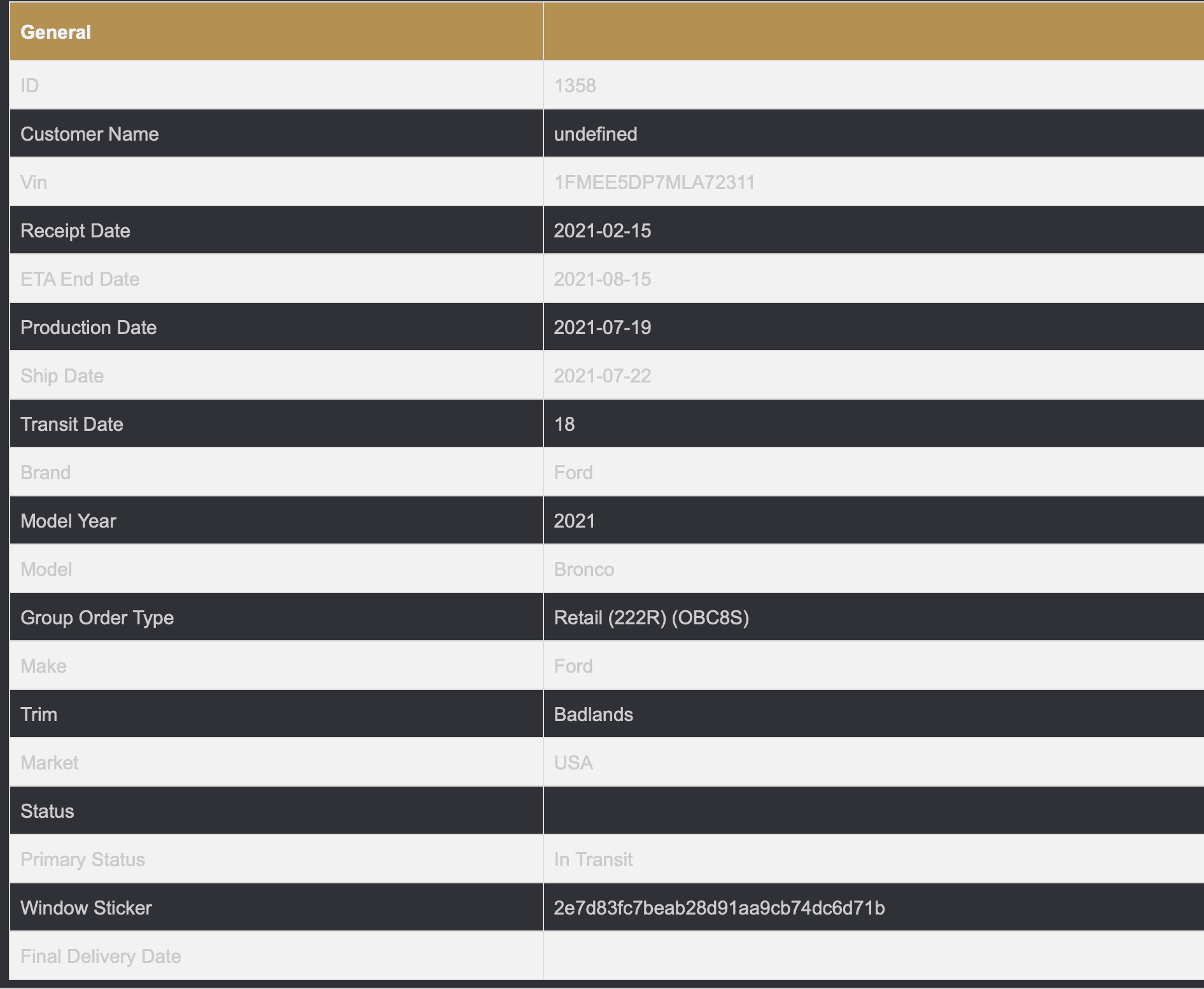This screenshot has height=989, width=1204.
Task: Select the Window Sticker label
Action: coord(86,908)
